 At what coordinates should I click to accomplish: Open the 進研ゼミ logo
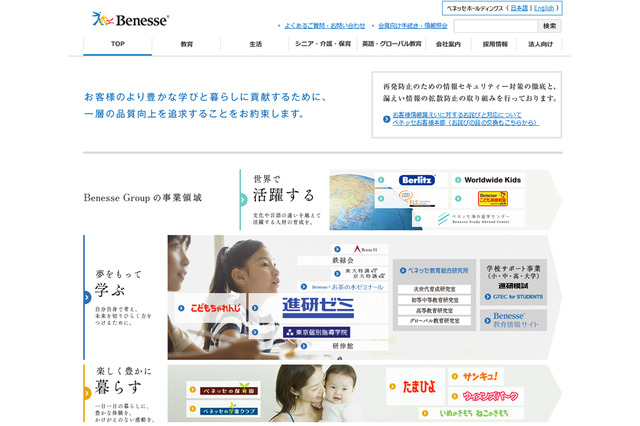[x=318, y=308]
